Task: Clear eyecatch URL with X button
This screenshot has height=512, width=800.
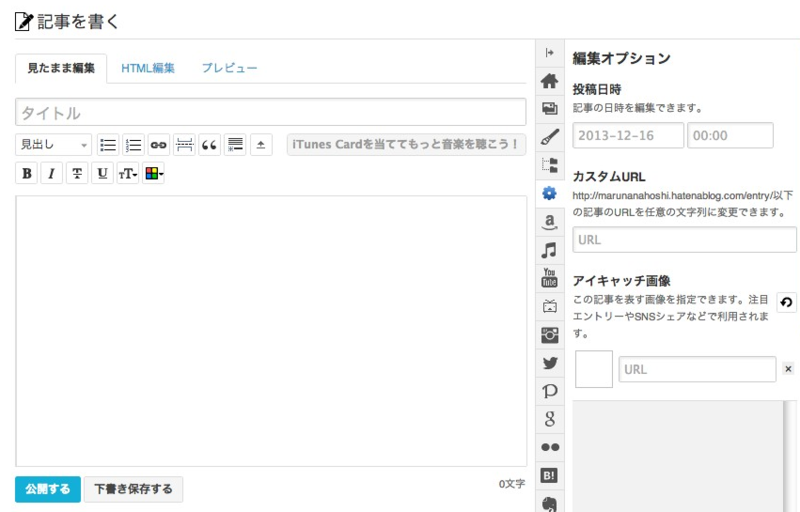Action: click(x=788, y=369)
